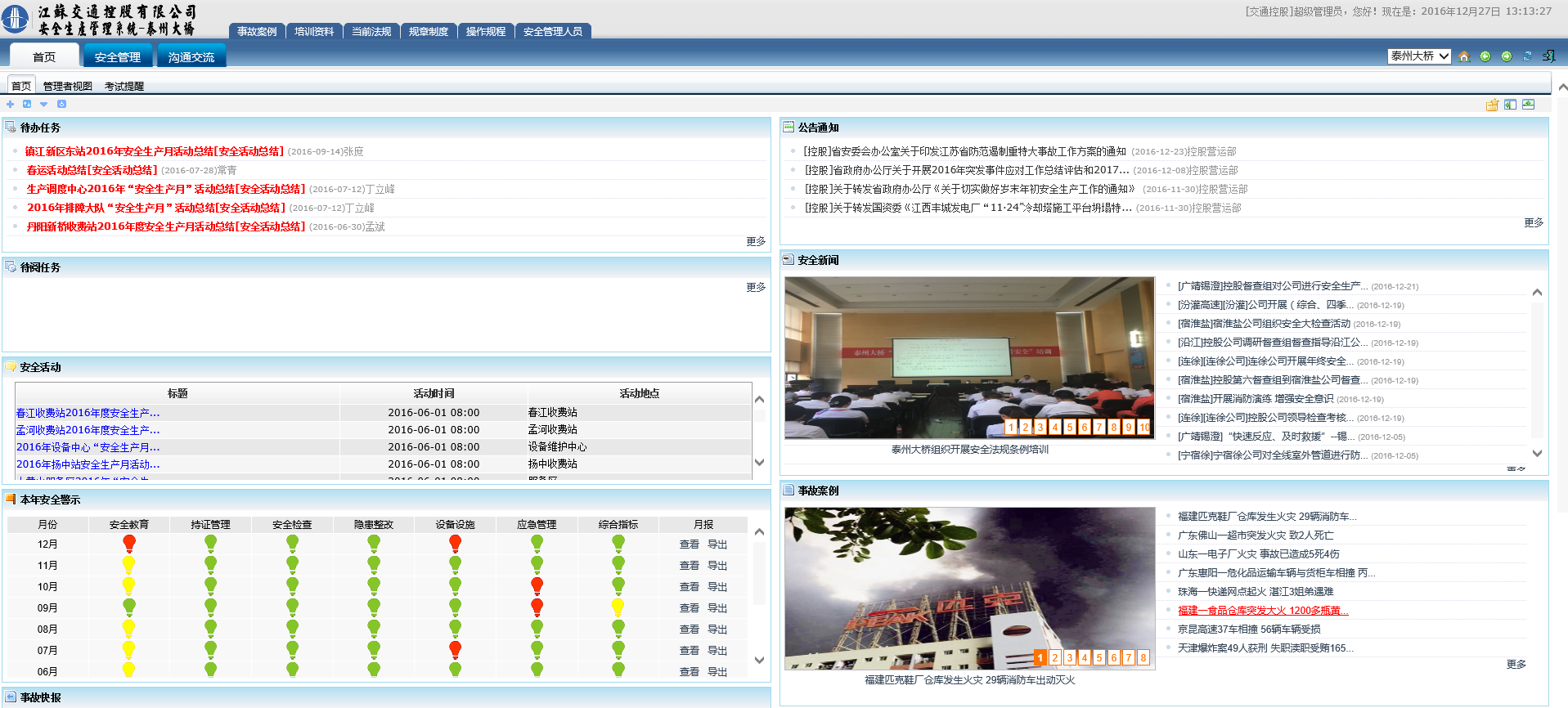Select slide number 5 on safety news image
1568x708 pixels.
[x=1069, y=427]
